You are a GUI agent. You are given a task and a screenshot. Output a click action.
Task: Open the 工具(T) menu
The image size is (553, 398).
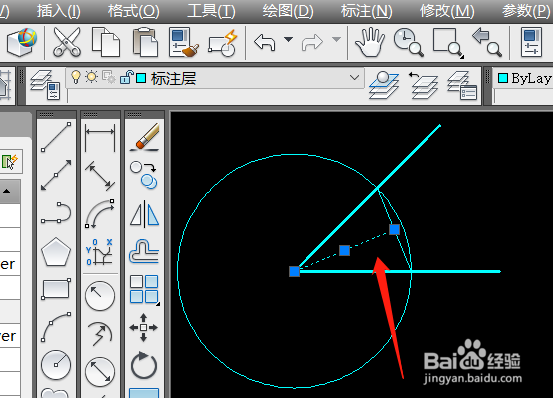pos(211,11)
